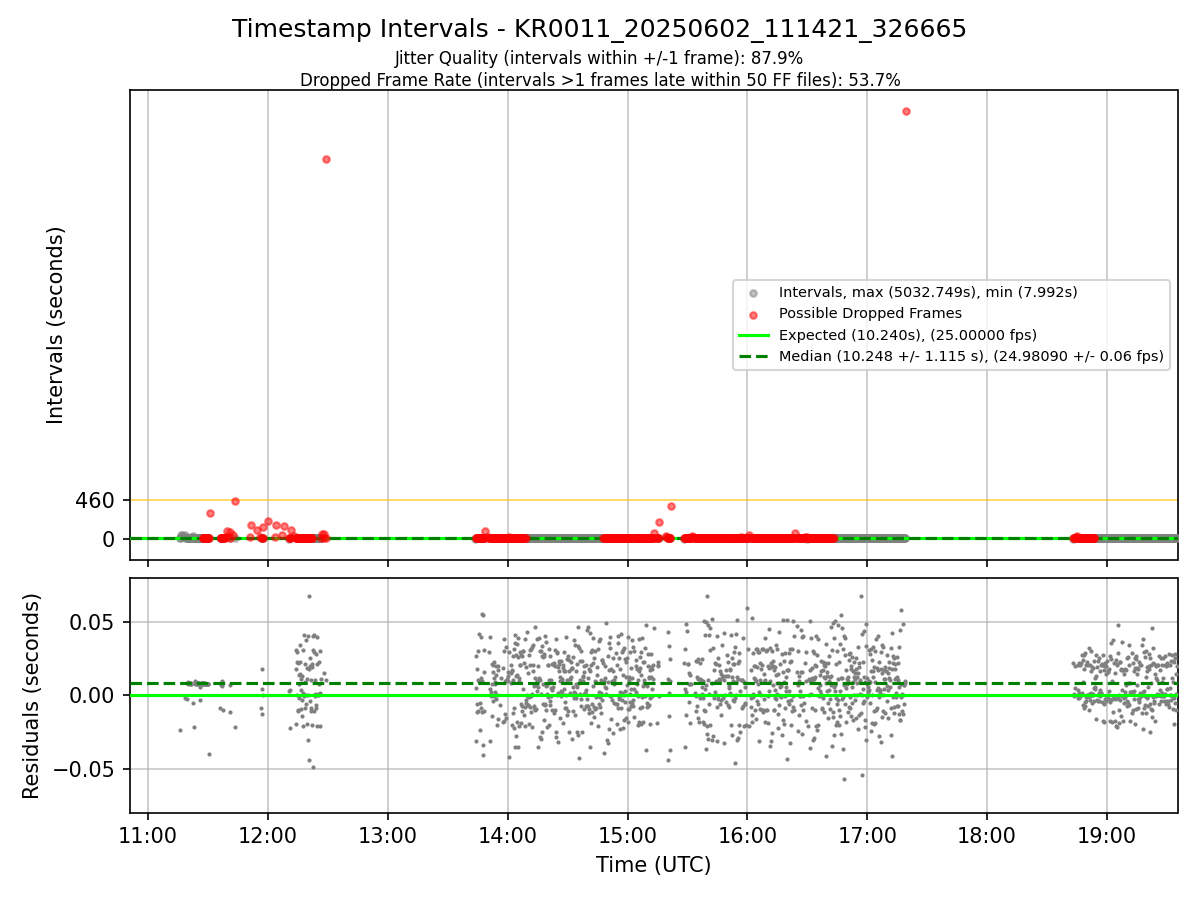Select the 'Jitter Quality' 87.9% subtitle line

point(599,58)
